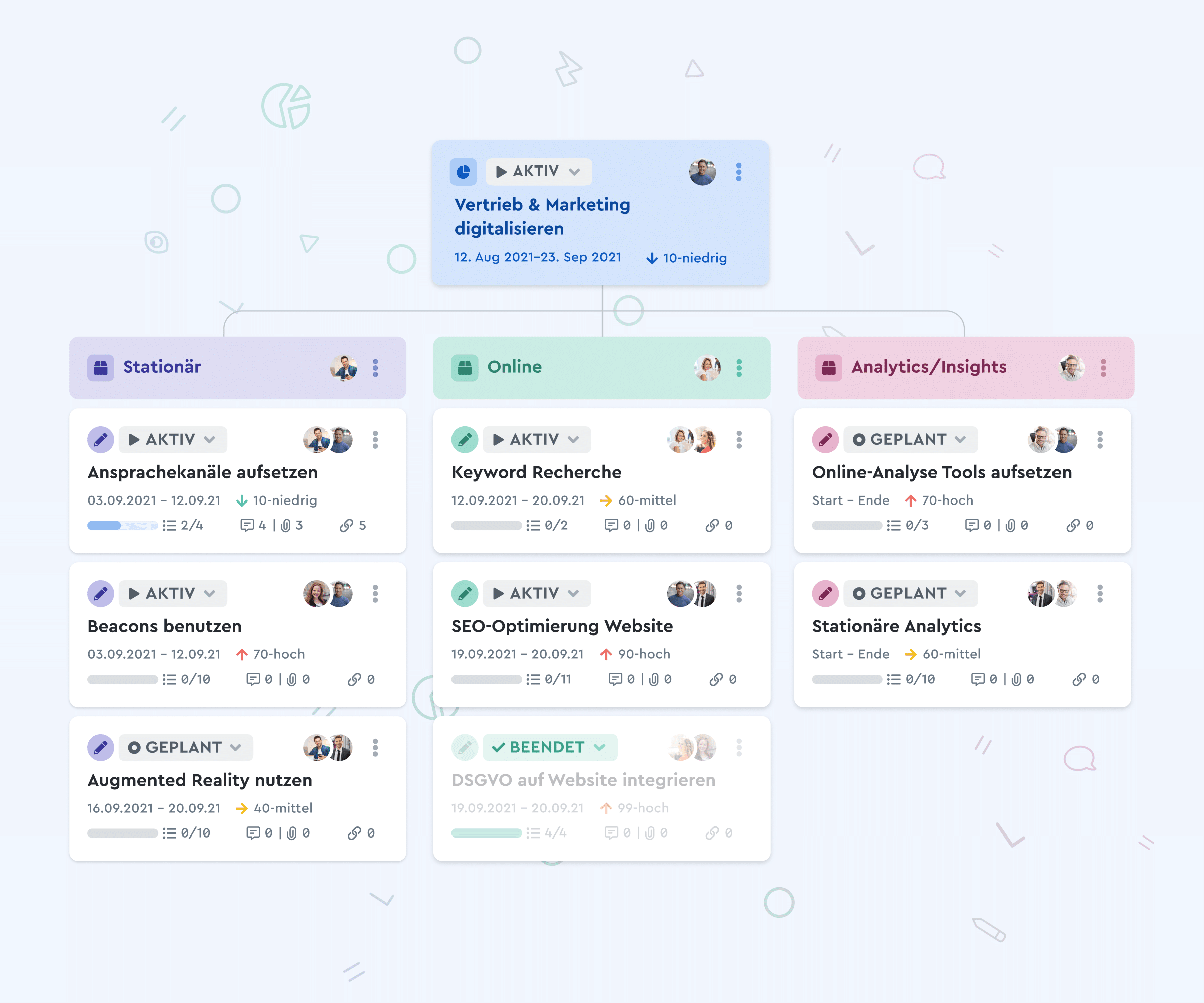
Task: Open the AKTIV status dropdown on Ansprachekanäle aufsetzen
Action: click(173, 440)
